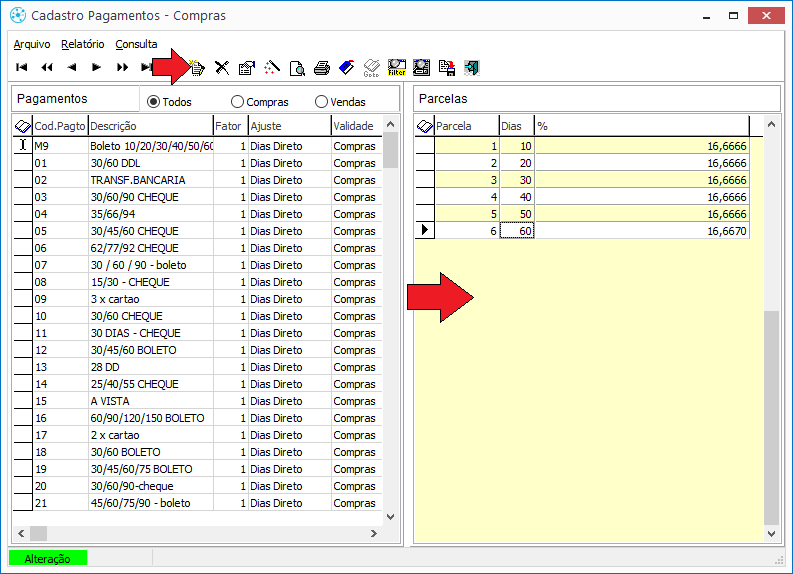Go to next record arrow
The image size is (793, 574).
pos(97,67)
